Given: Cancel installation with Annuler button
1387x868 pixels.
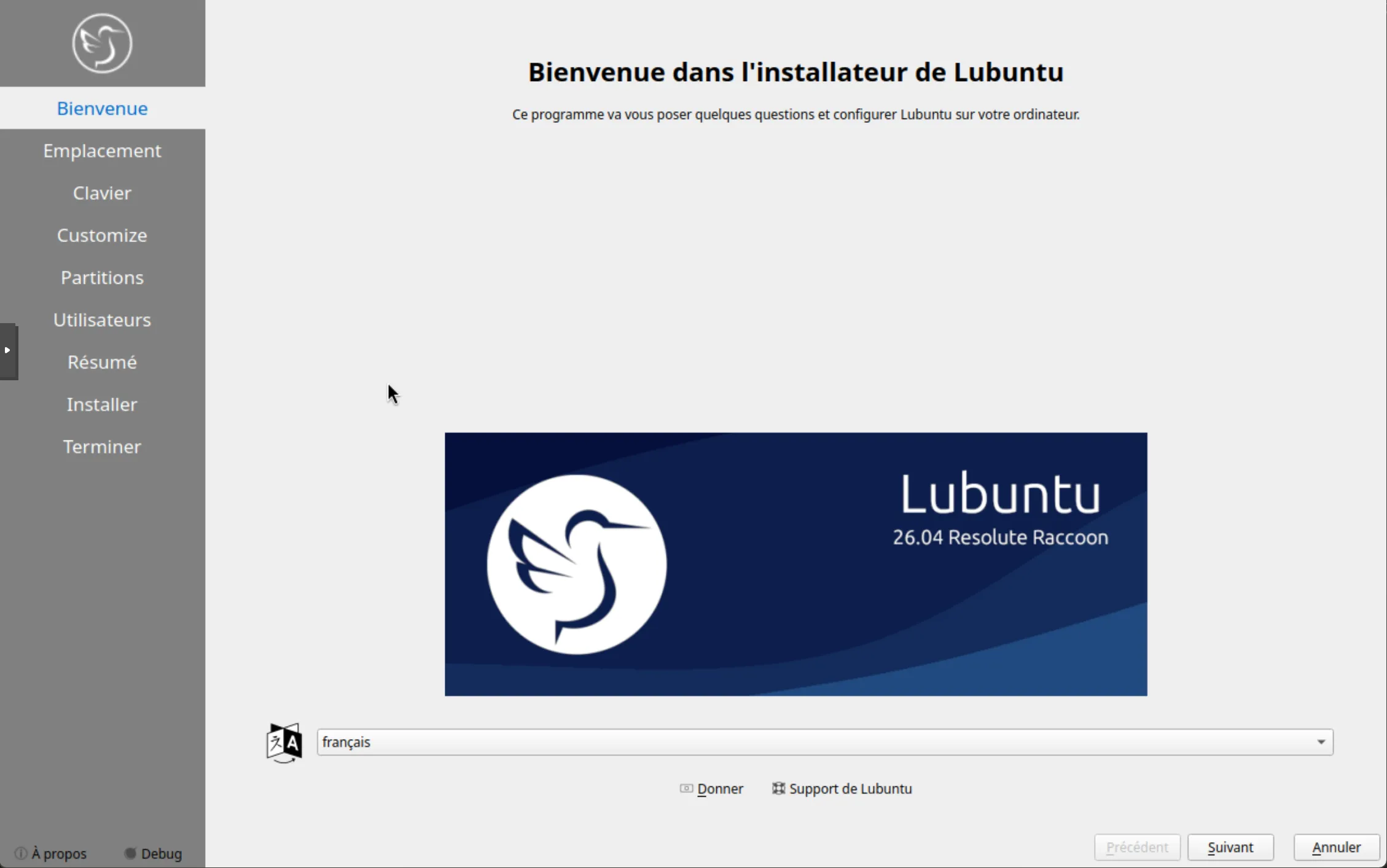Looking at the screenshot, I should tap(1337, 847).
